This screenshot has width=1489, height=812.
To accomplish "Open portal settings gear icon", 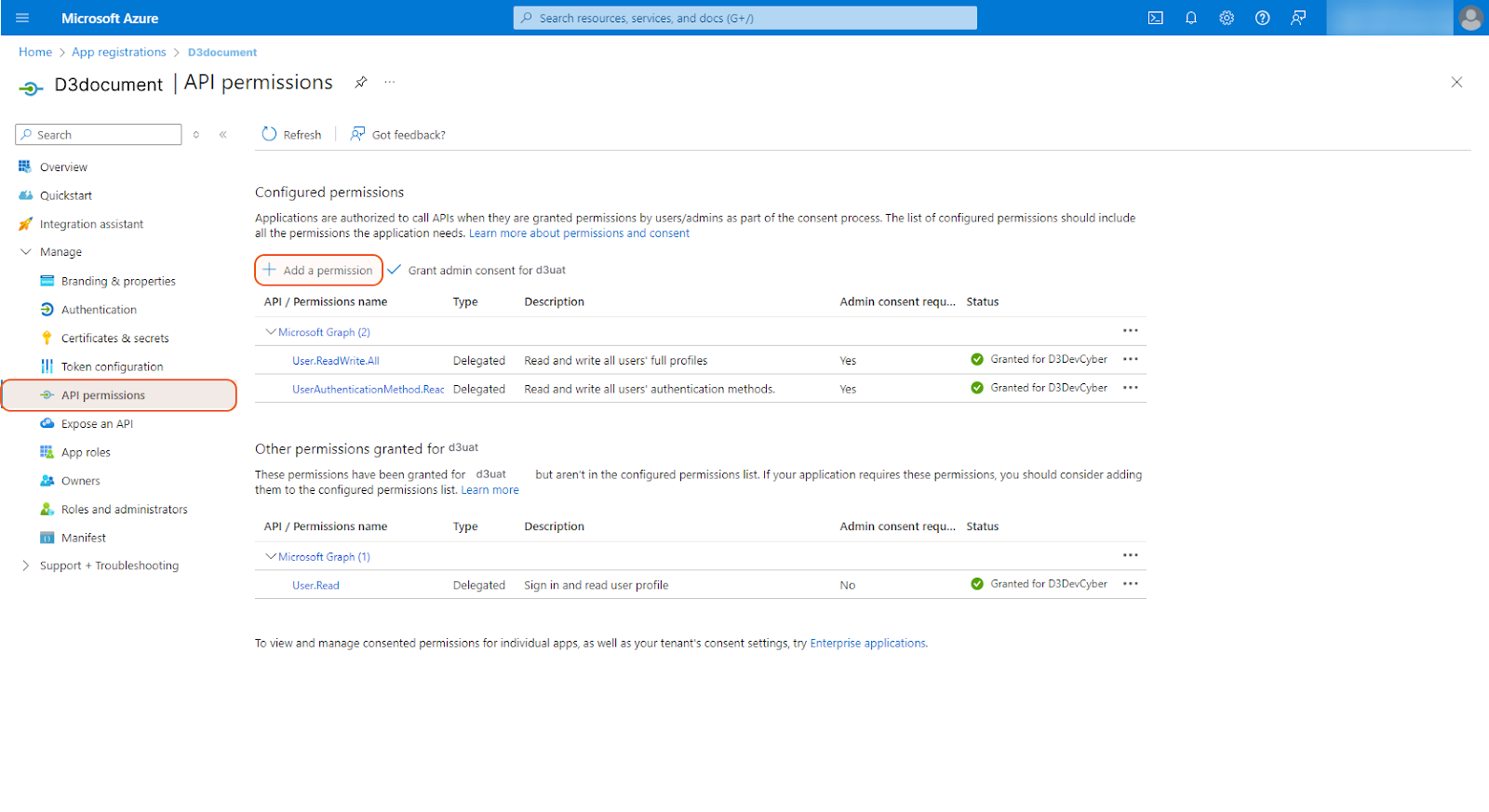I will [x=1227, y=18].
